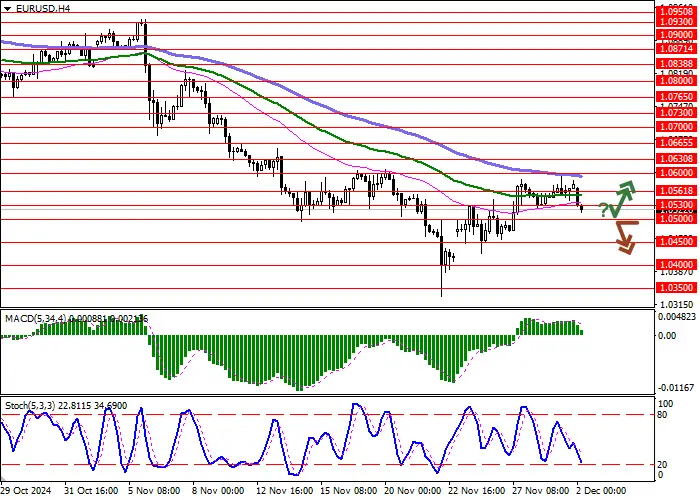Select the 29 Oct 2024 date label
Image resolution: width=700 pixels, height=500 pixels.
click(26, 491)
